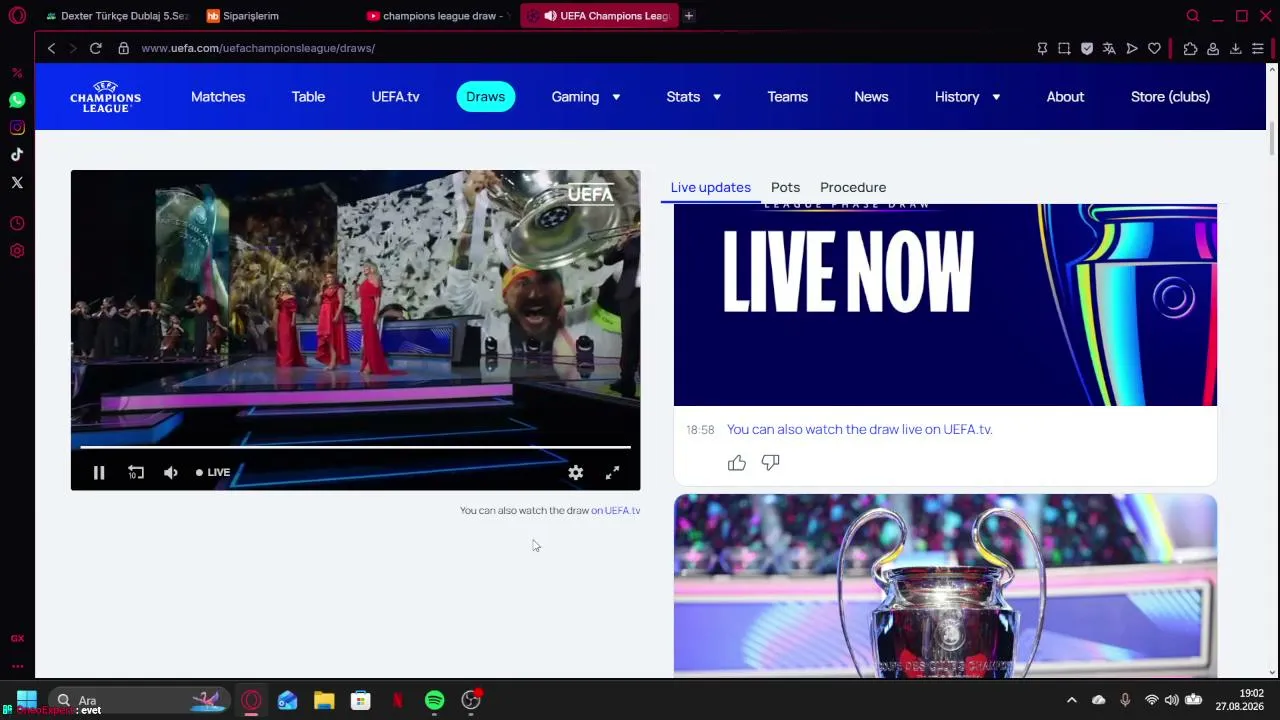Switch to Dexter Türkçe Dublaj browser tab
The width and height of the screenshot is (1280, 720).
(x=116, y=16)
